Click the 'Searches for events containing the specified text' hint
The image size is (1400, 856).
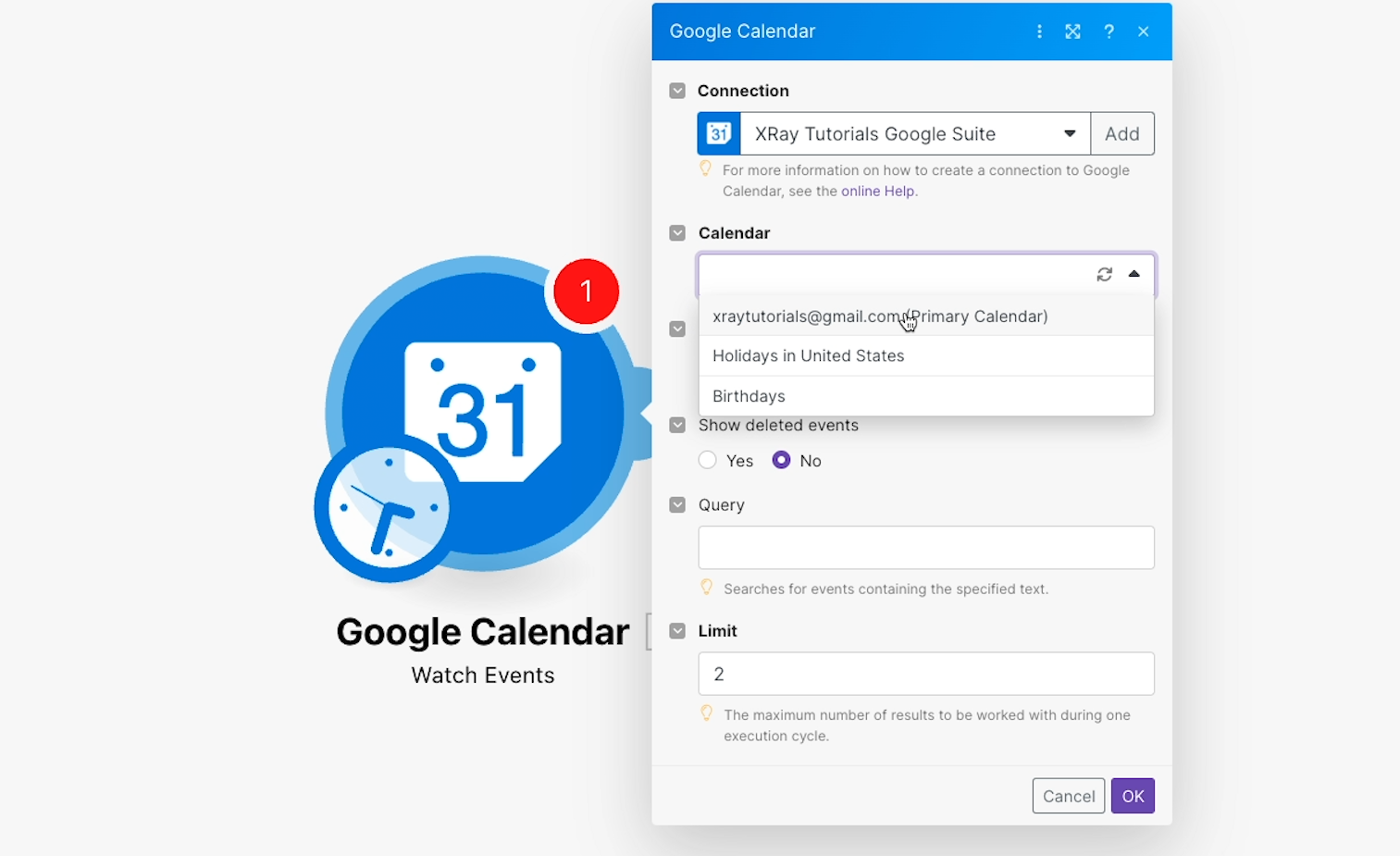click(886, 589)
